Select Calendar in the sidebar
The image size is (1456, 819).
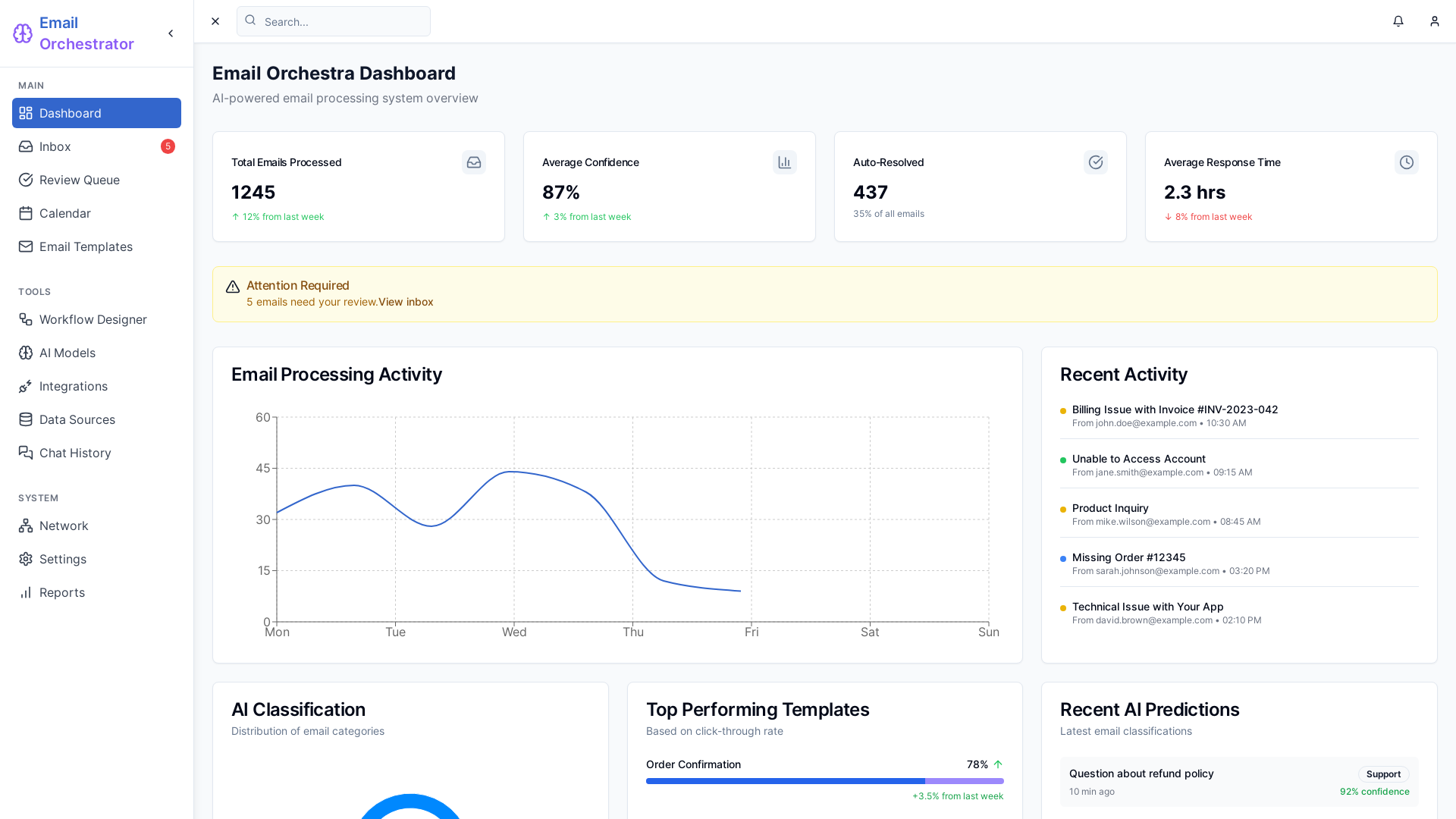96,213
